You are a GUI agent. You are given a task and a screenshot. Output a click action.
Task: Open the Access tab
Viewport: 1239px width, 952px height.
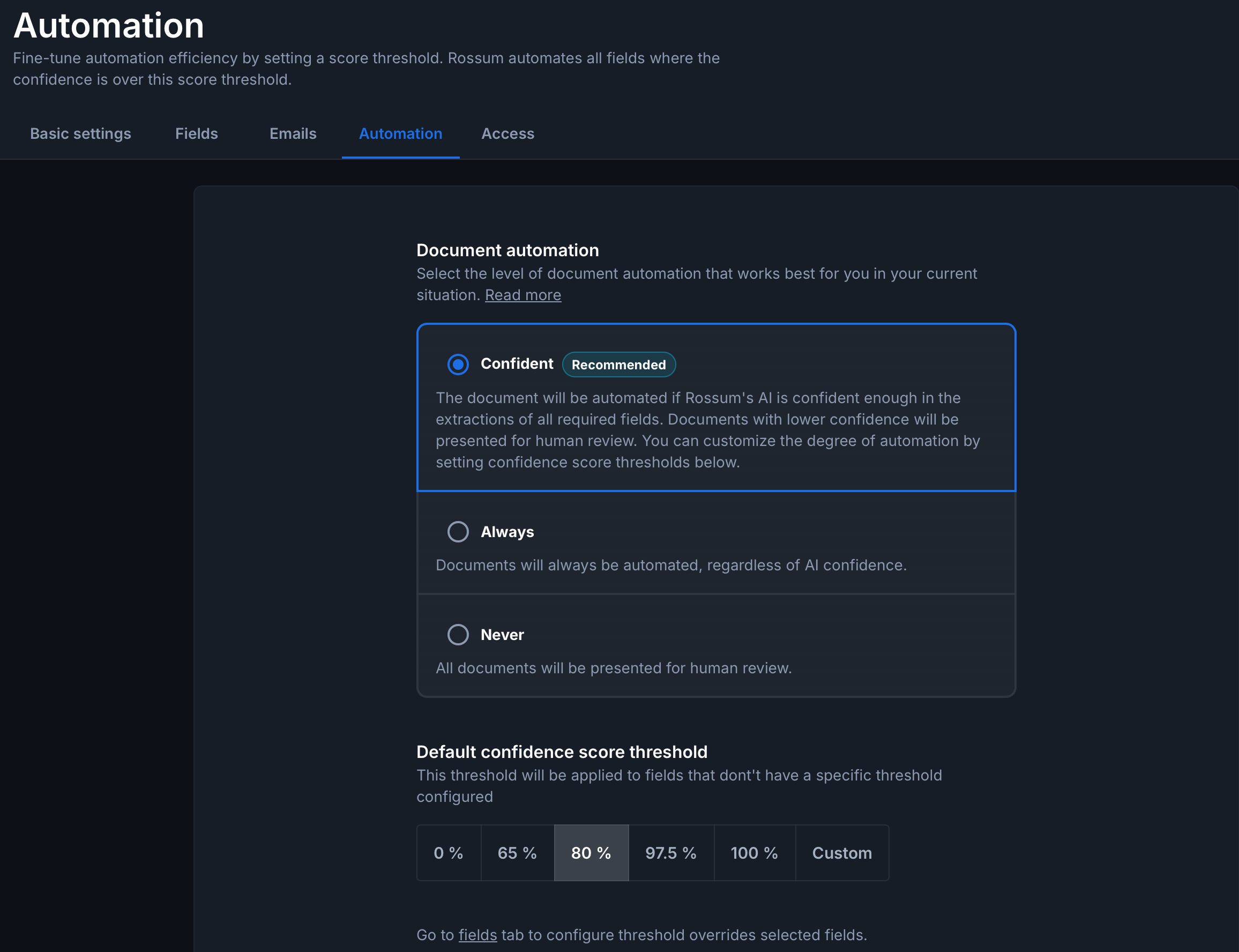tap(507, 133)
